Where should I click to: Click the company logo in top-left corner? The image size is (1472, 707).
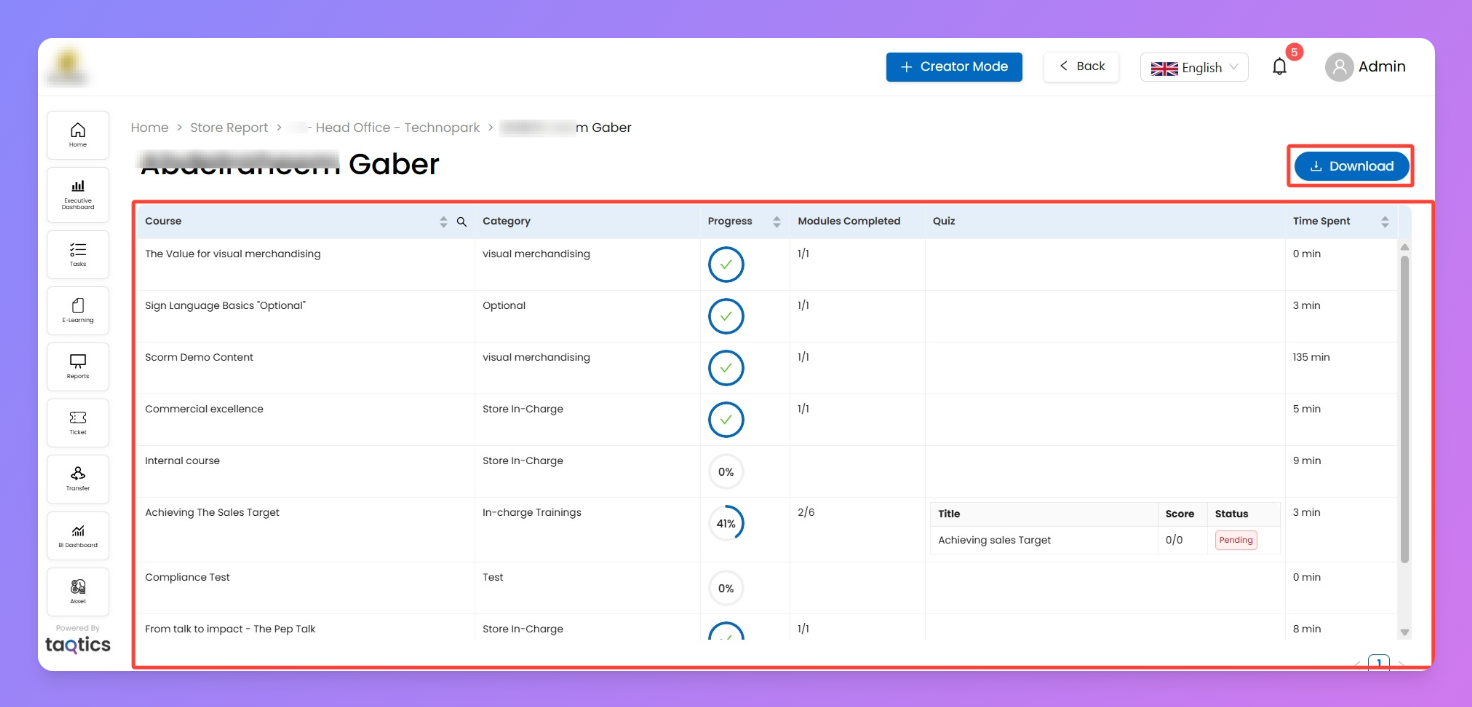point(69,67)
